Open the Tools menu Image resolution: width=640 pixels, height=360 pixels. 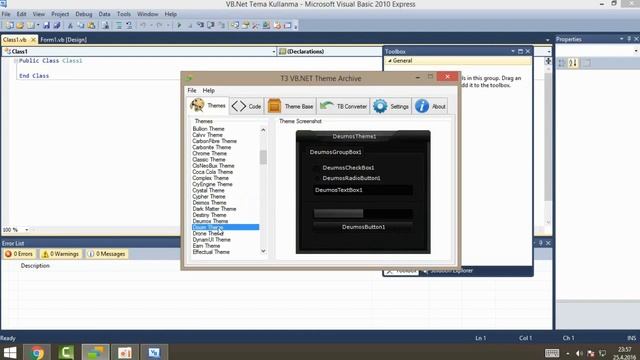pos(124,14)
